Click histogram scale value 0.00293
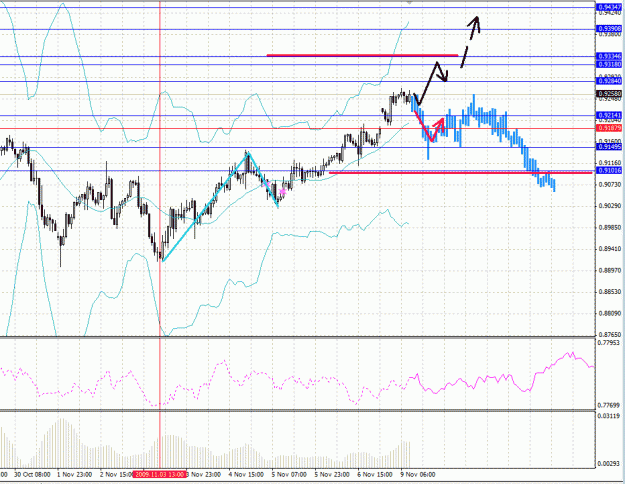 (609, 464)
